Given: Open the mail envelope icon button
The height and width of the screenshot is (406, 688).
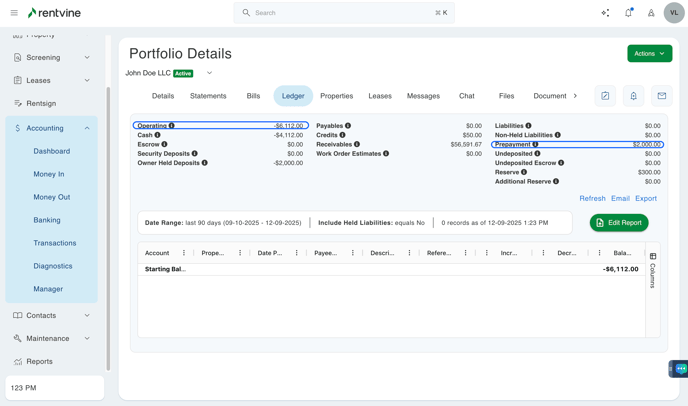Looking at the screenshot, I should coord(661,96).
